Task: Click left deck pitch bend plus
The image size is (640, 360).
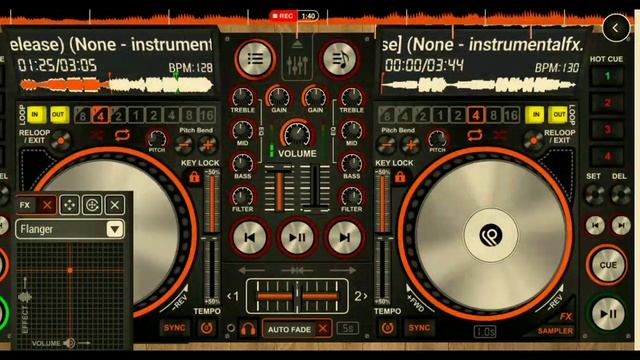Action: coord(207,144)
